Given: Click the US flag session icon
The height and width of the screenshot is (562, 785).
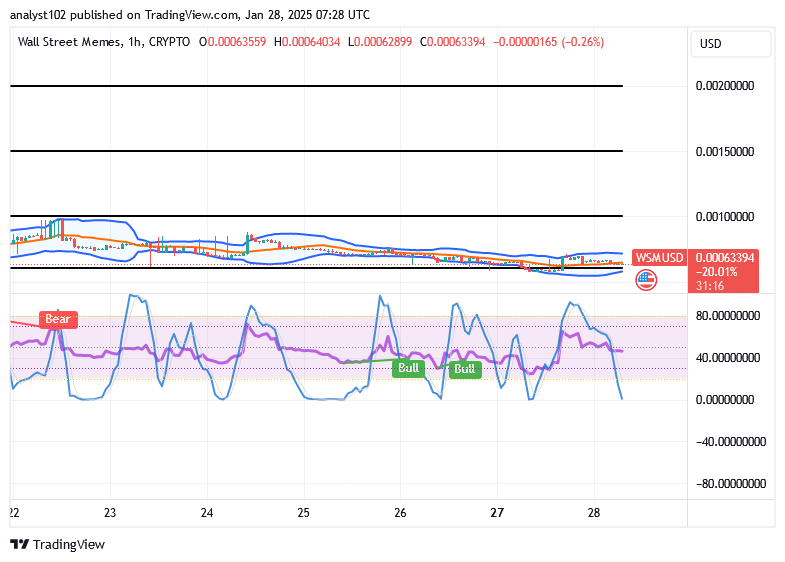Looking at the screenshot, I should 646,280.
